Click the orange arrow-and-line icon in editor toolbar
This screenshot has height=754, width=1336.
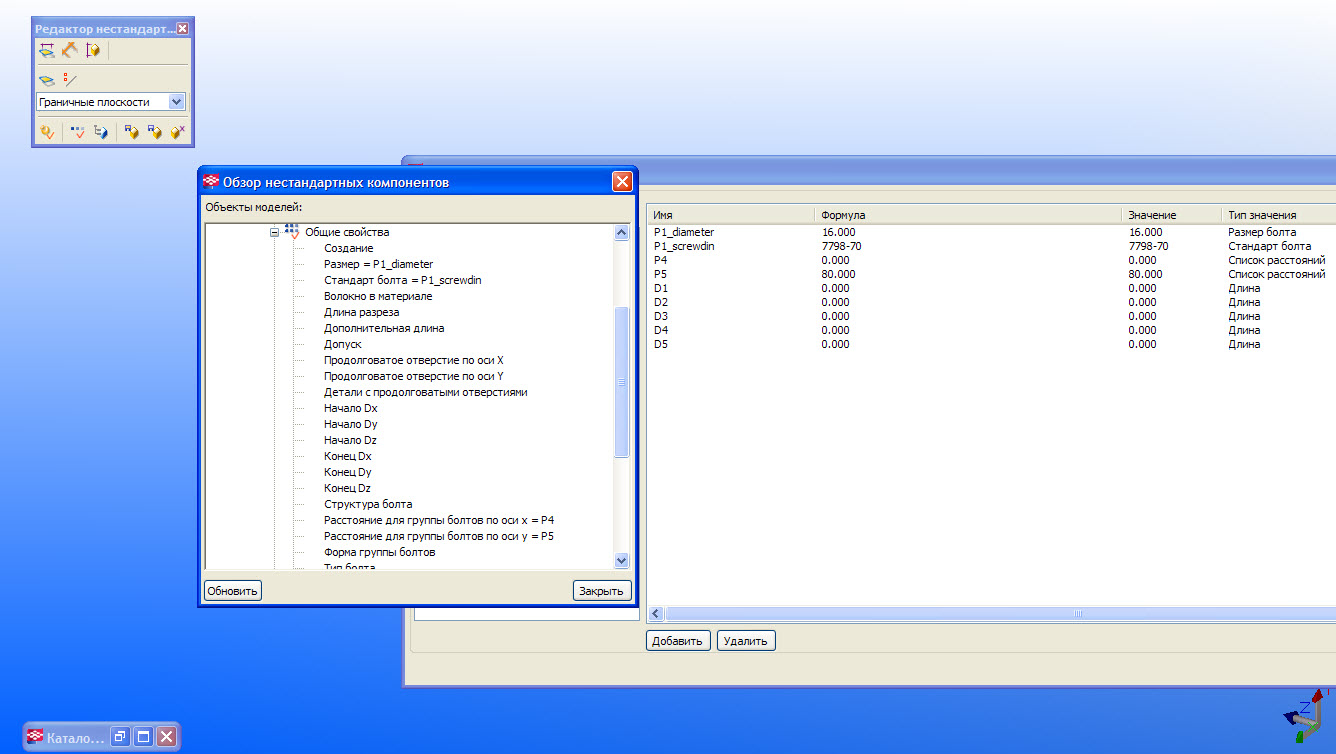(69, 50)
